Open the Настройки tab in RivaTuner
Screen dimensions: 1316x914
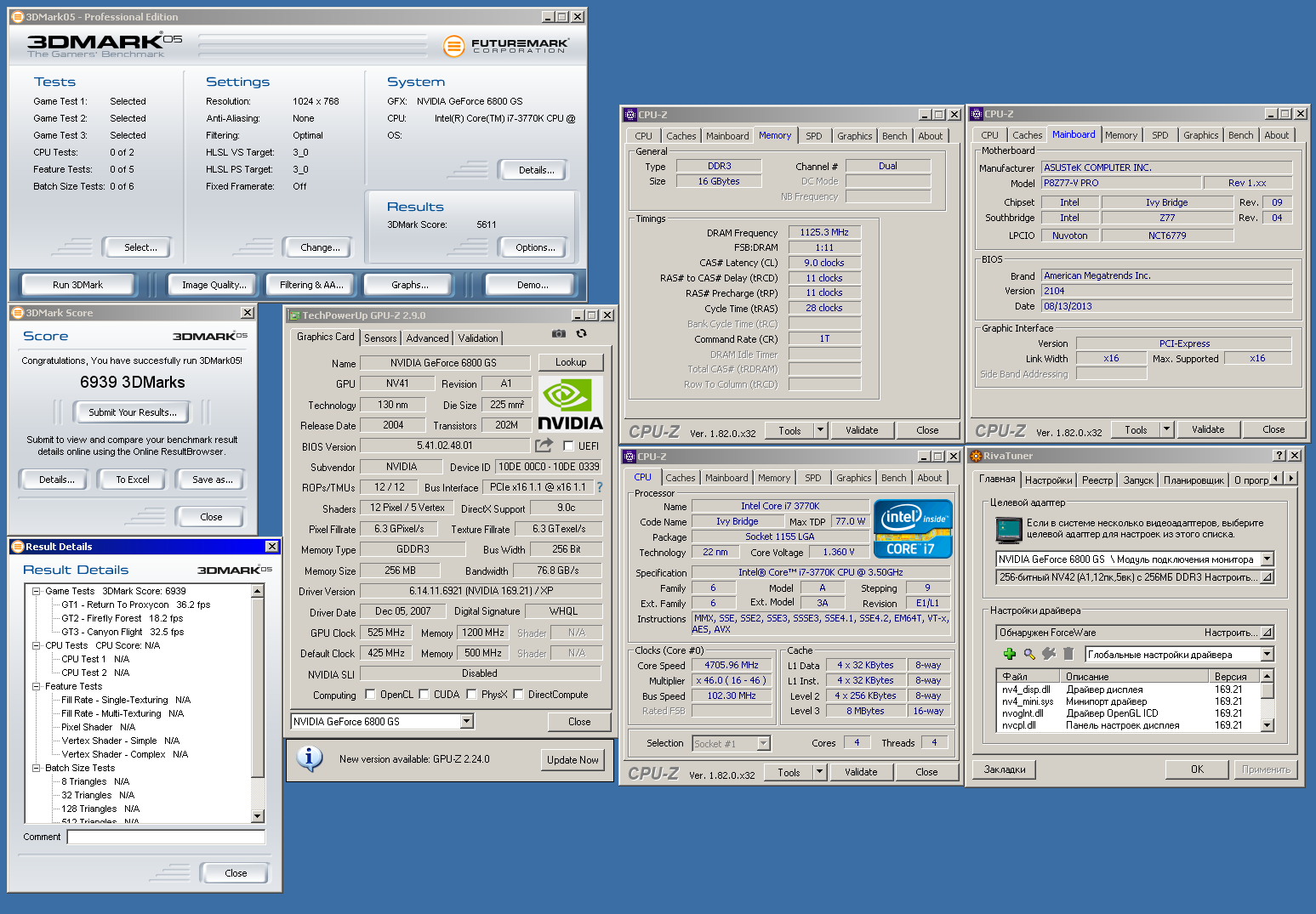pyautogui.click(x=1048, y=480)
